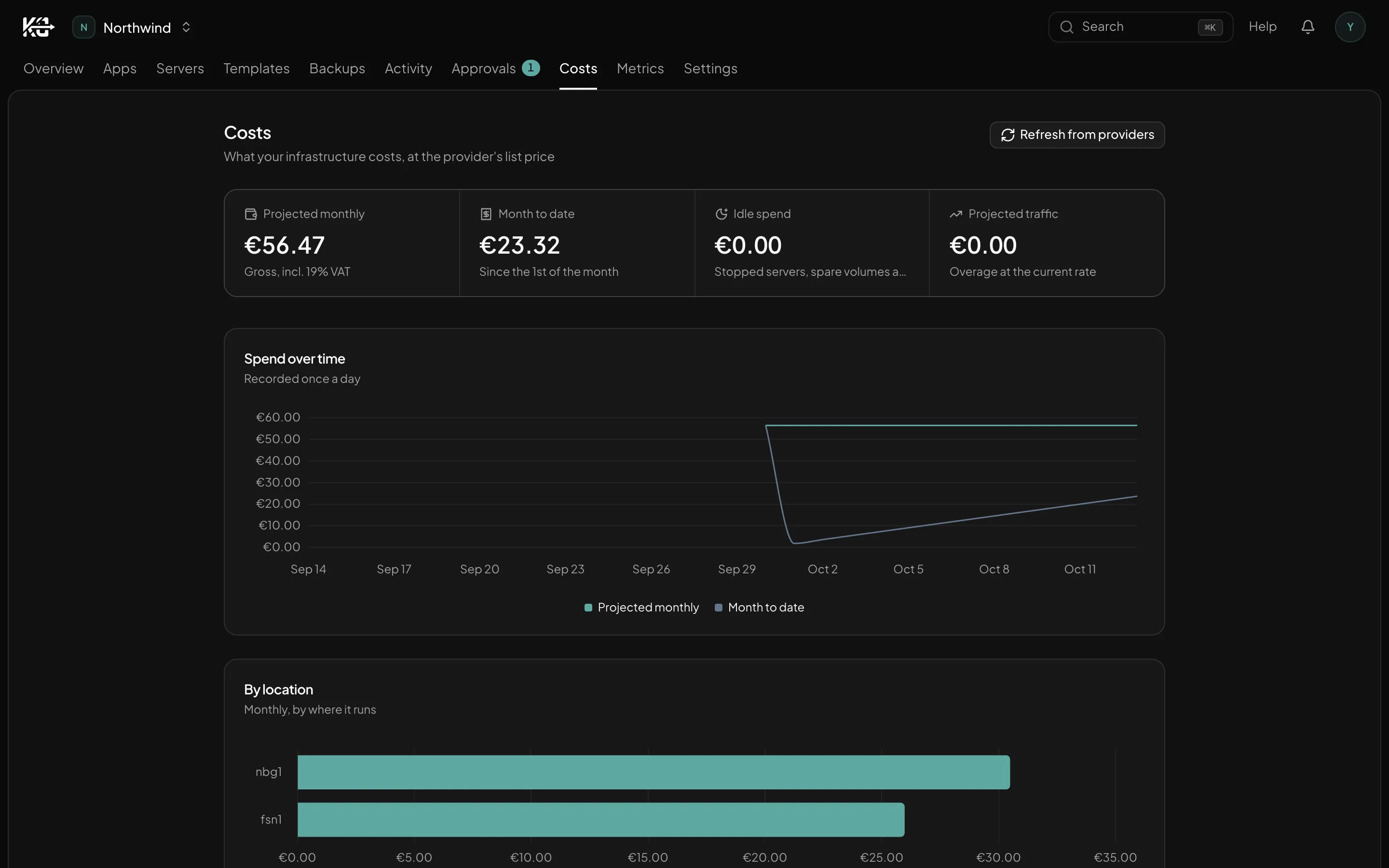Open the notifications bell
The image size is (1389, 868).
pos(1307,27)
